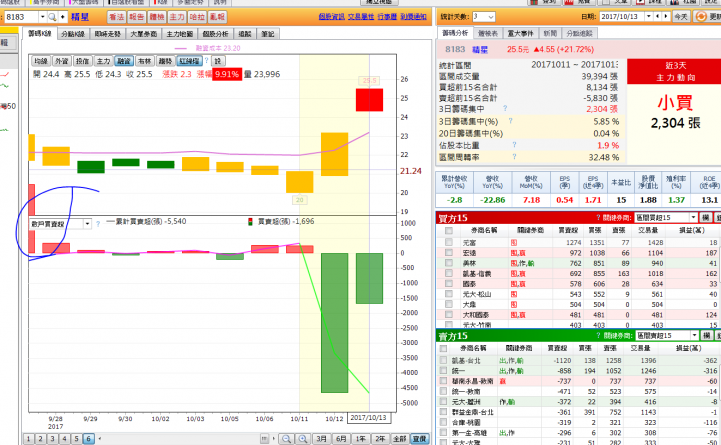This screenshot has width=721, height=445.
Task: Click the next date arrow
Action: click(x=665, y=16)
